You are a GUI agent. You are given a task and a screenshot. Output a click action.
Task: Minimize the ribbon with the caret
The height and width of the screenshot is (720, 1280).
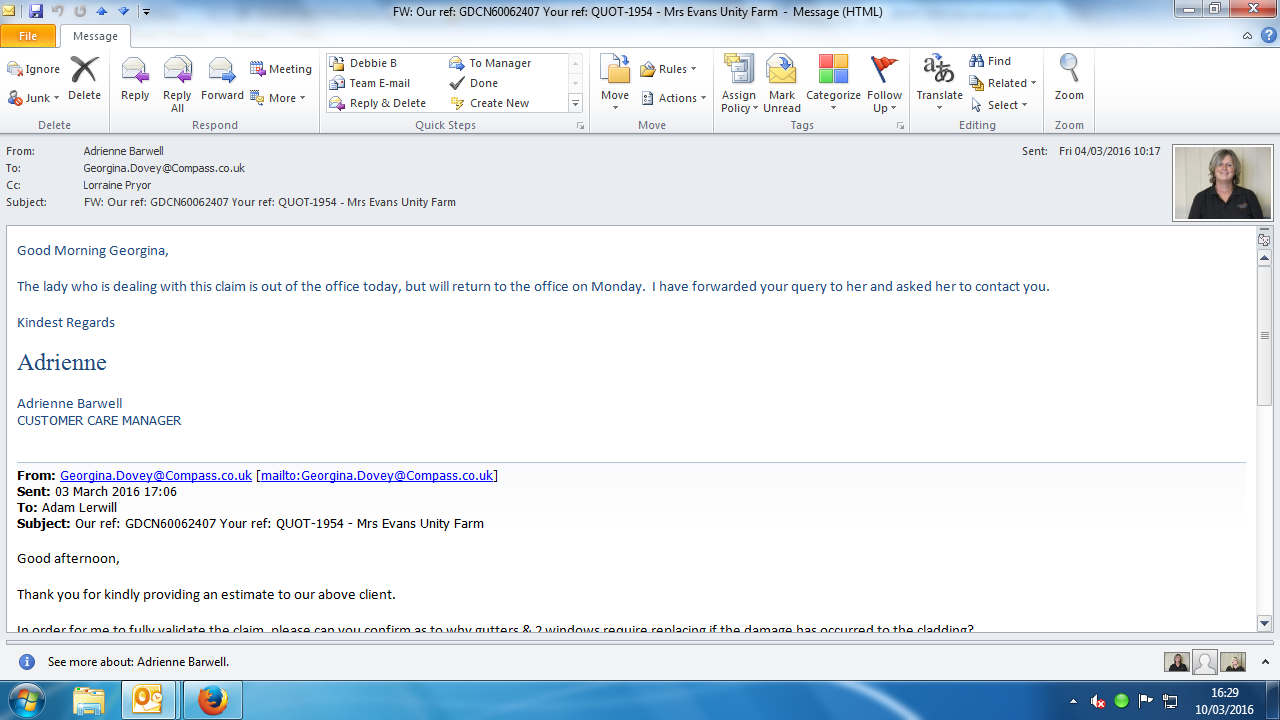(1247, 35)
